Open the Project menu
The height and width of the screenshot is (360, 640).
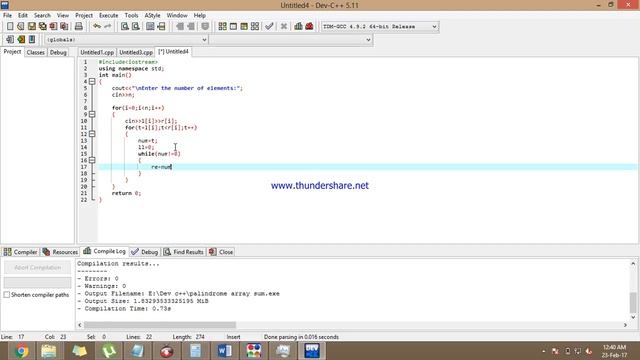(x=84, y=16)
